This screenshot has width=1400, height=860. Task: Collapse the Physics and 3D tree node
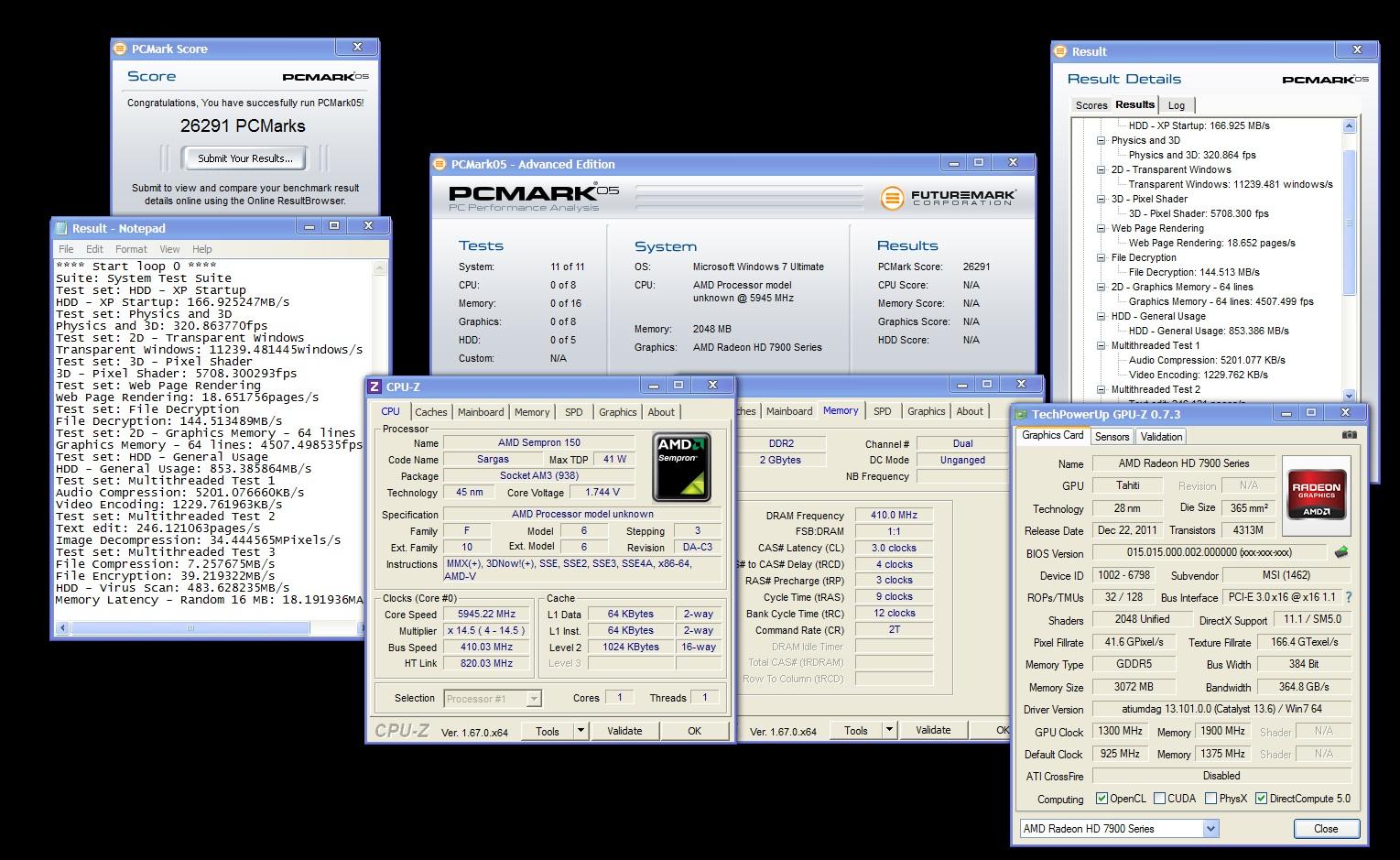[1102, 141]
